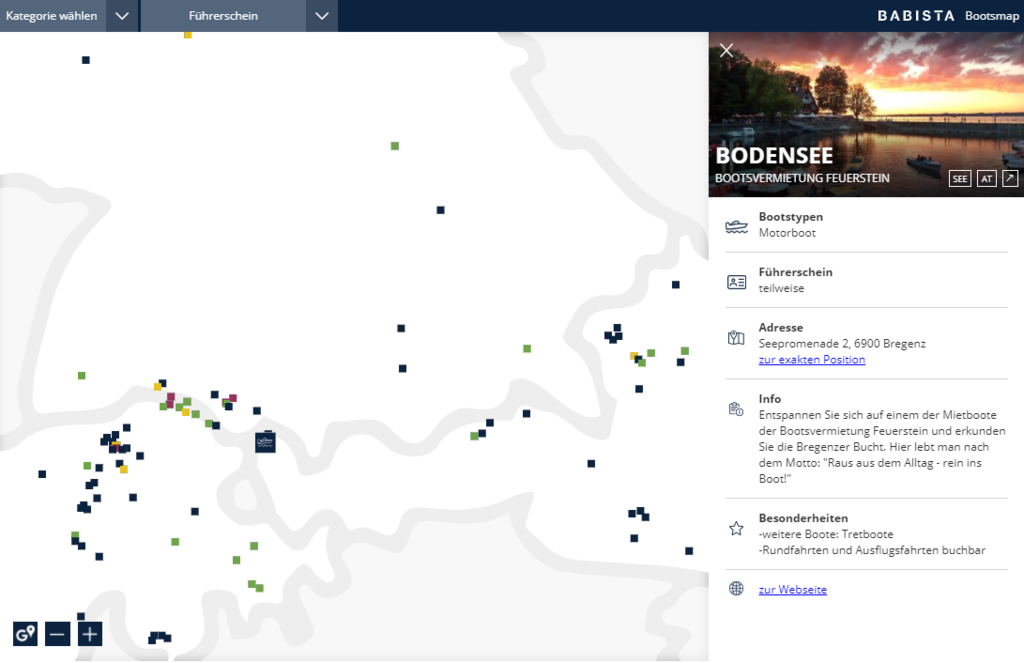Open the 'zur Webseite' link

point(792,590)
